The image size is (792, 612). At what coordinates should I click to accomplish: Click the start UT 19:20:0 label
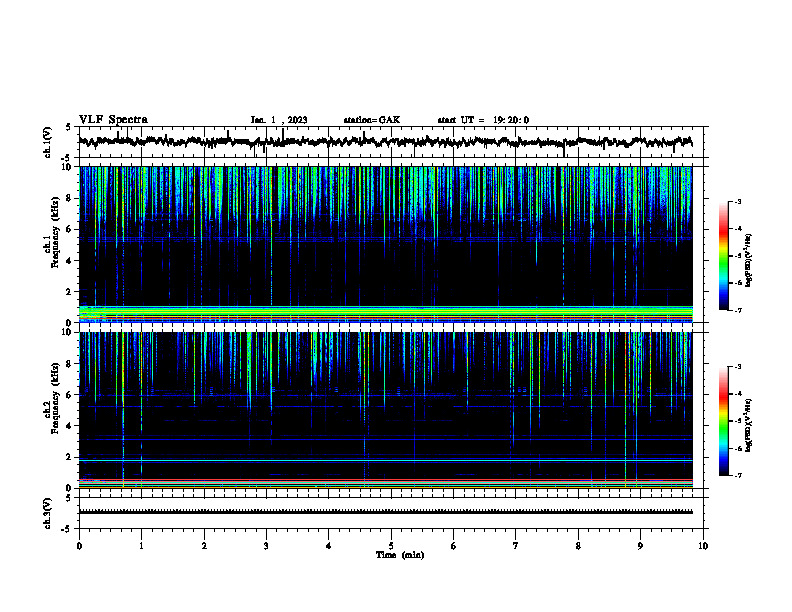pyautogui.click(x=483, y=120)
